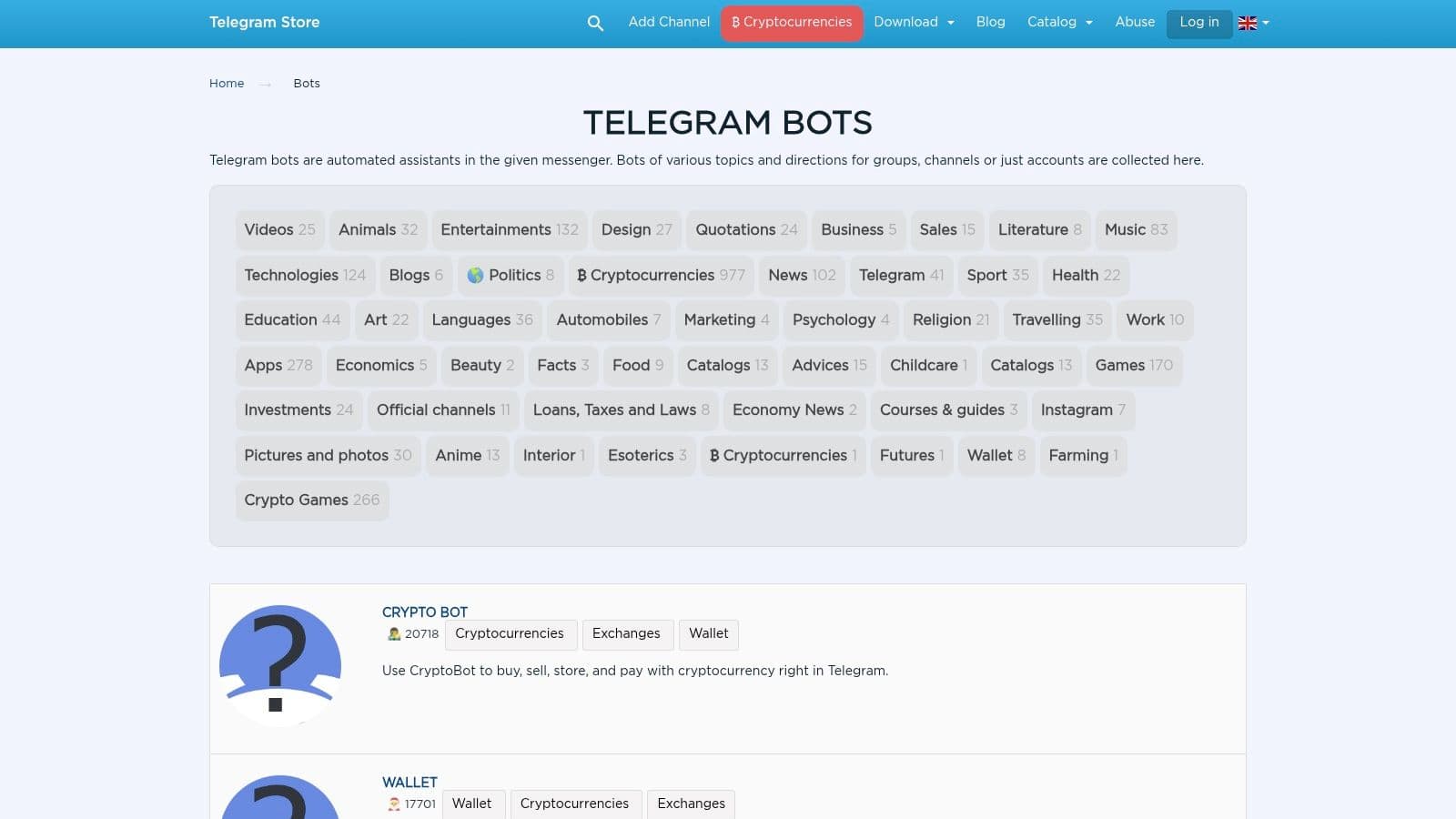Navigate to Home via breadcrumb
The width and height of the screenshot is (1456, 819).
coord(227,84)
